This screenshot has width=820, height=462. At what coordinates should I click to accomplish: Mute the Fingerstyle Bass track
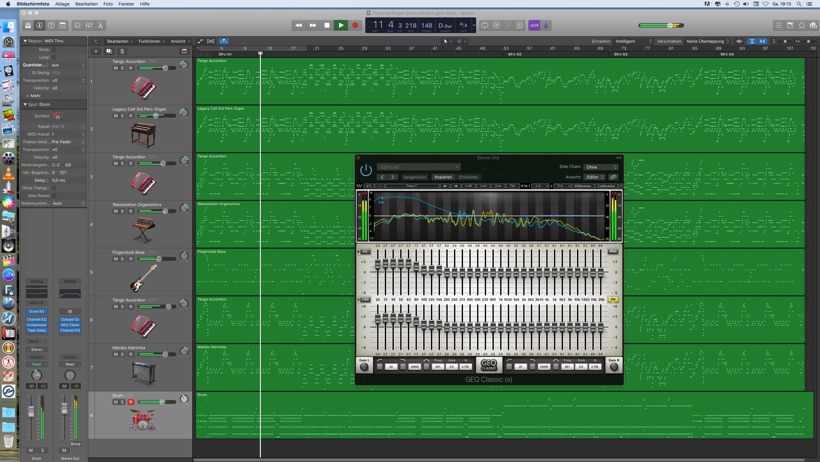(116, 259)
